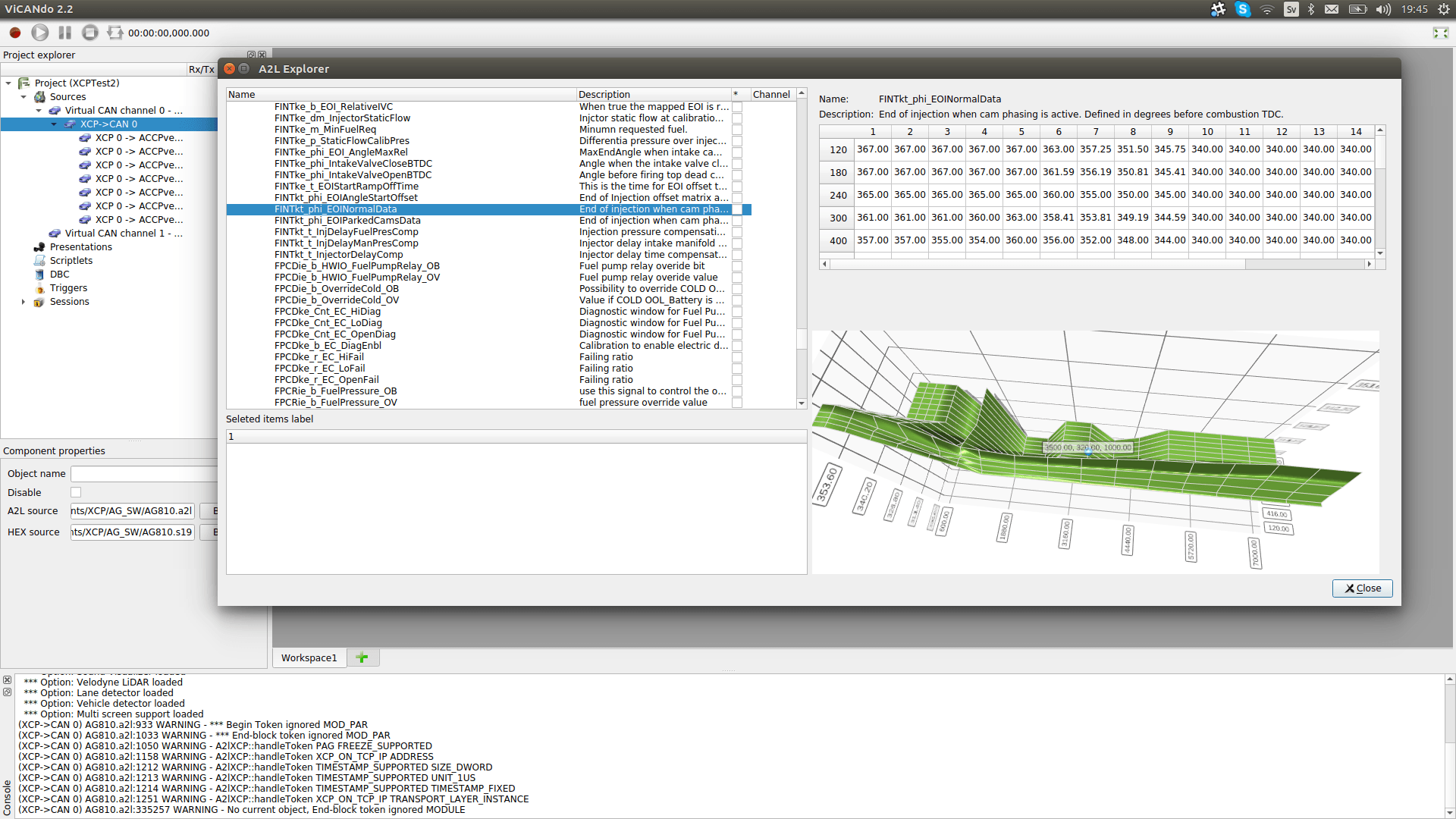Tick channel checkbox for FINTke_m_MinFuelReq
Image resolution: width=1456 pixels, height=819 pixels.
pos(737,130)
